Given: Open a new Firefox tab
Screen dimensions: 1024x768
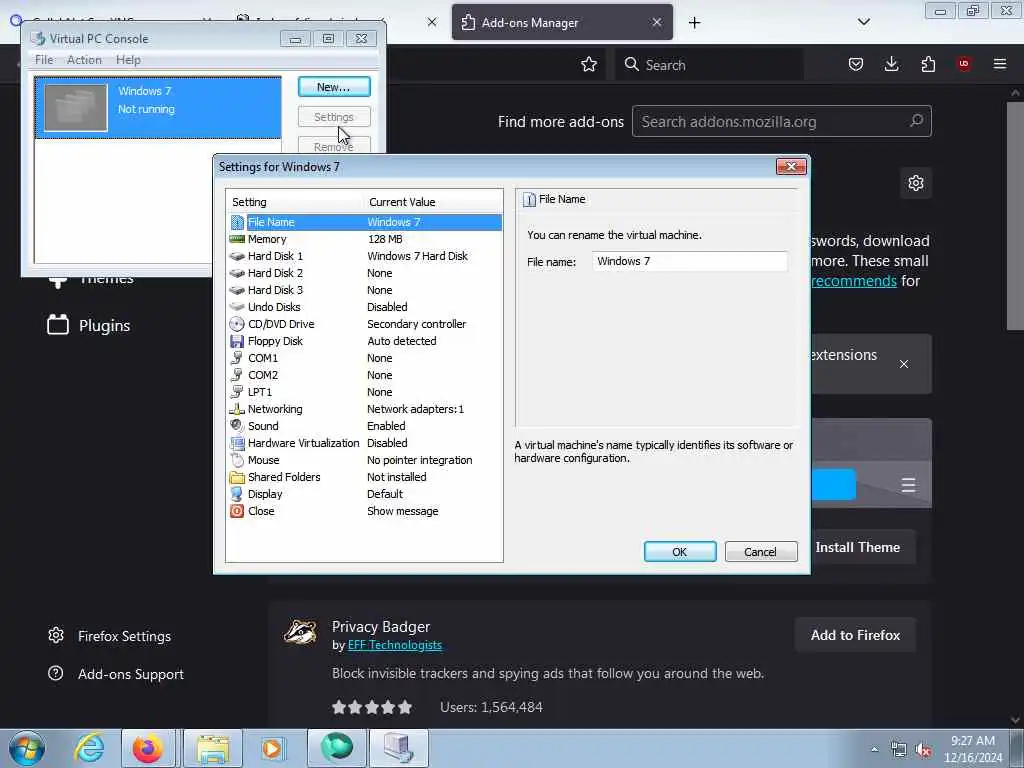Looking at the screenshot, I should 694,23.
